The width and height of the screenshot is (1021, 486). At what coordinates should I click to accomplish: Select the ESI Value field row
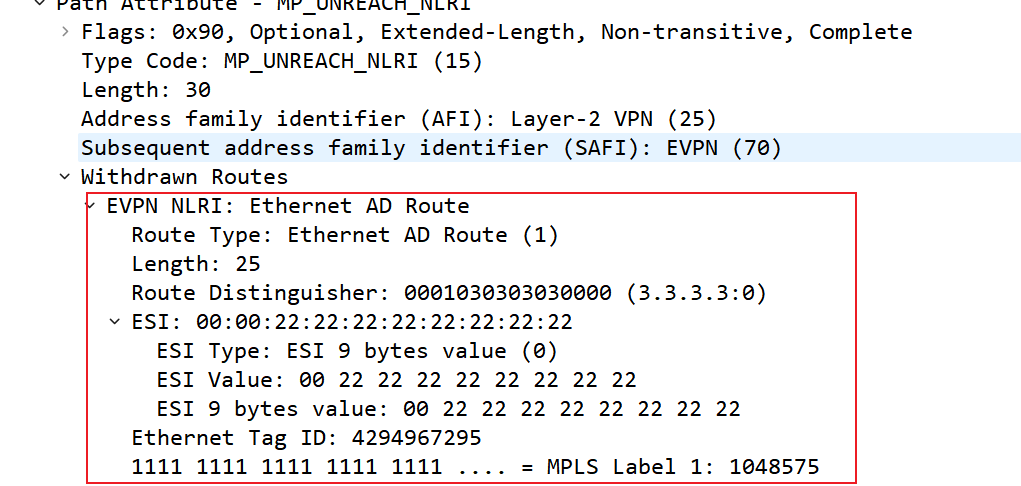point(396,380)
